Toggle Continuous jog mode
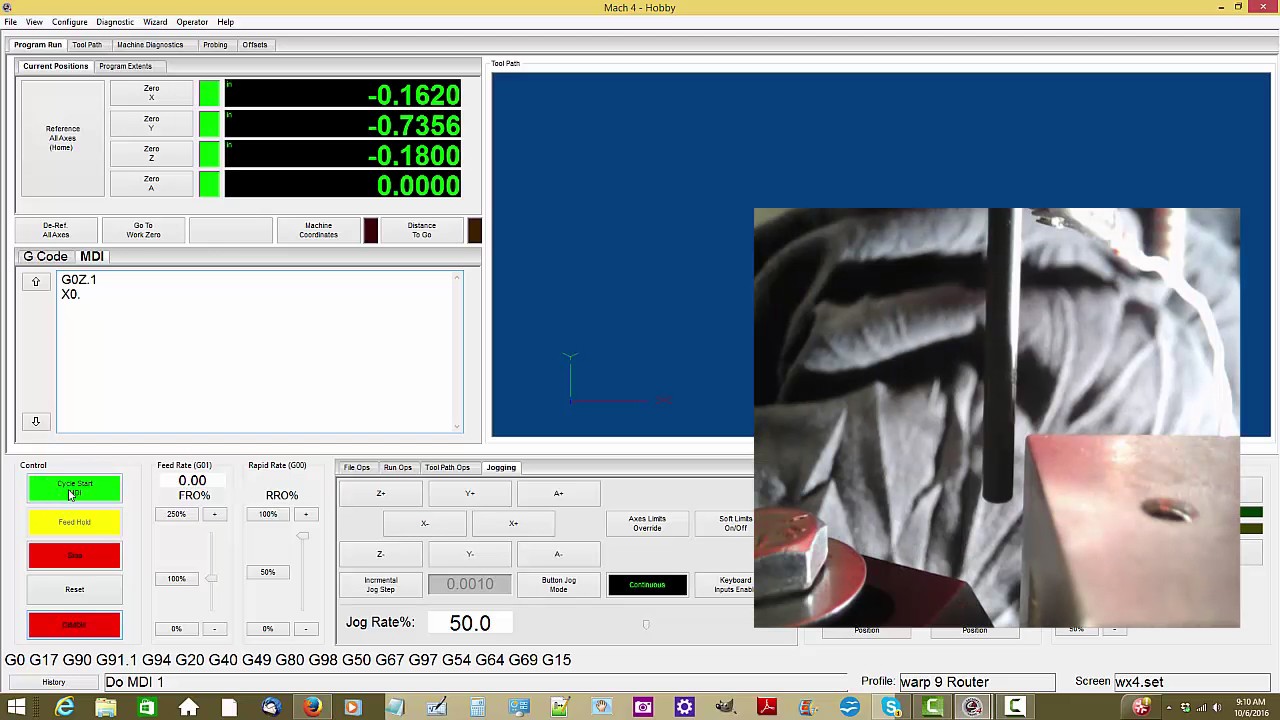 [647, 584]
